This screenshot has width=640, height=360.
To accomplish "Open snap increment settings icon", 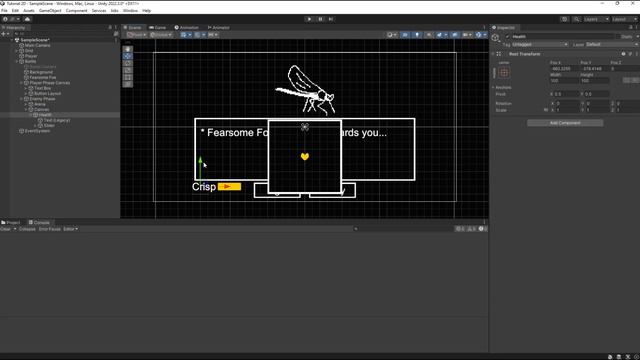I will click(x=213, y=35).
